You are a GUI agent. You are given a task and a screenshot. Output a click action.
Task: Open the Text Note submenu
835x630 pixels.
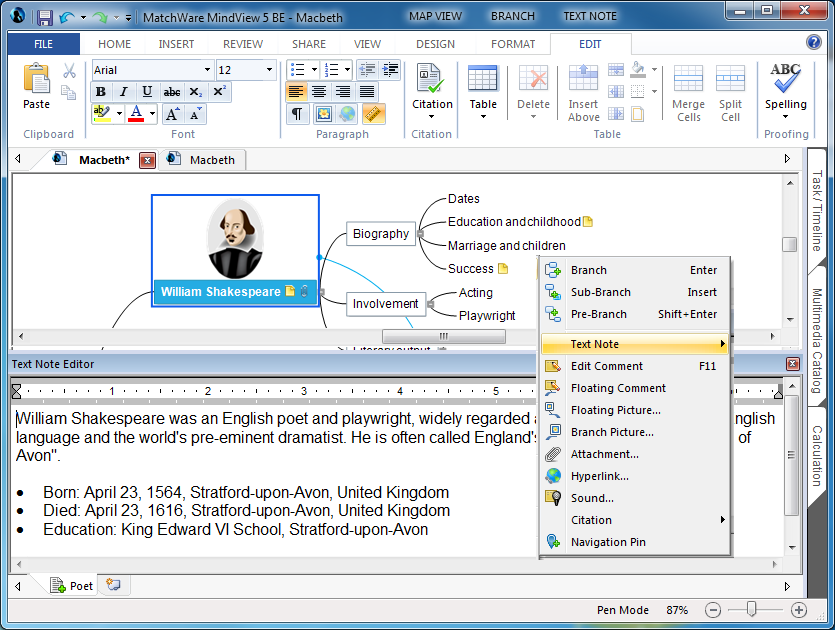pos(635,344)
